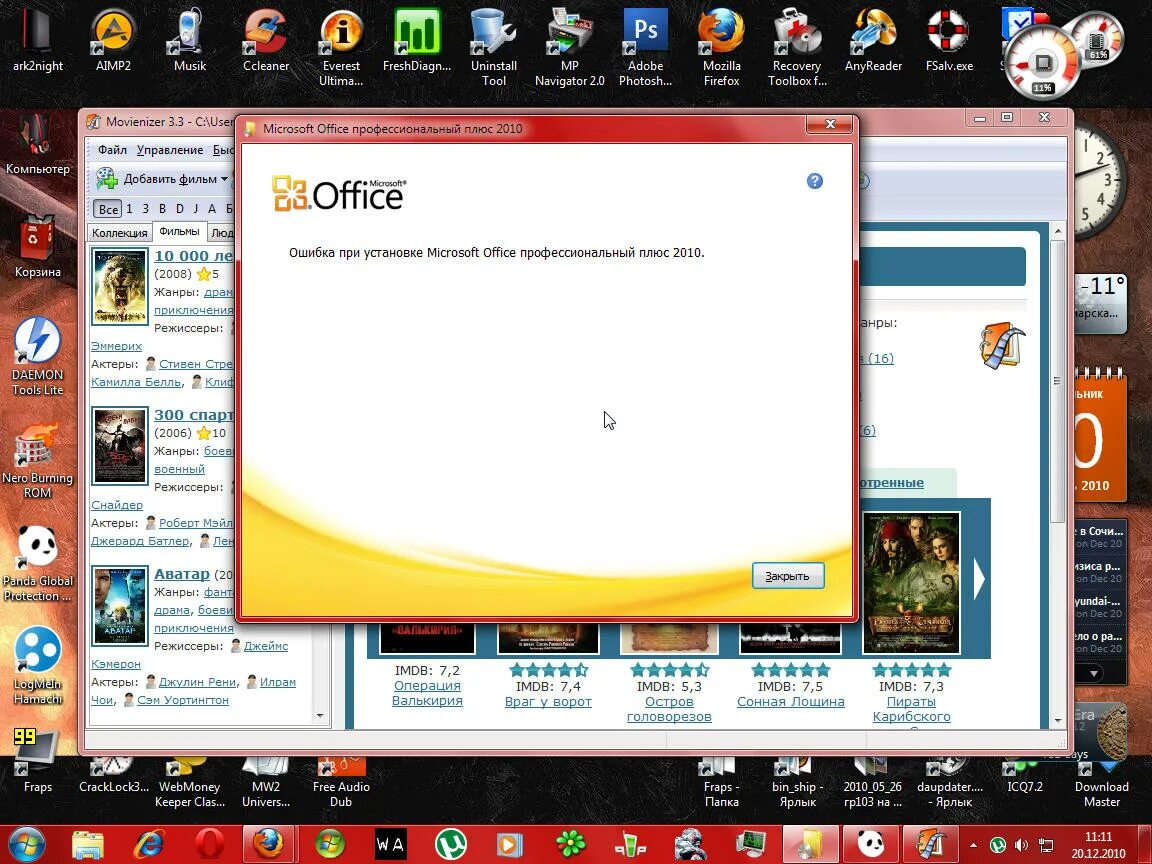This screenshot has width=1152, height=864.
Task: Open actor link Сэм Уортингтон
Action: coord(183,700)
